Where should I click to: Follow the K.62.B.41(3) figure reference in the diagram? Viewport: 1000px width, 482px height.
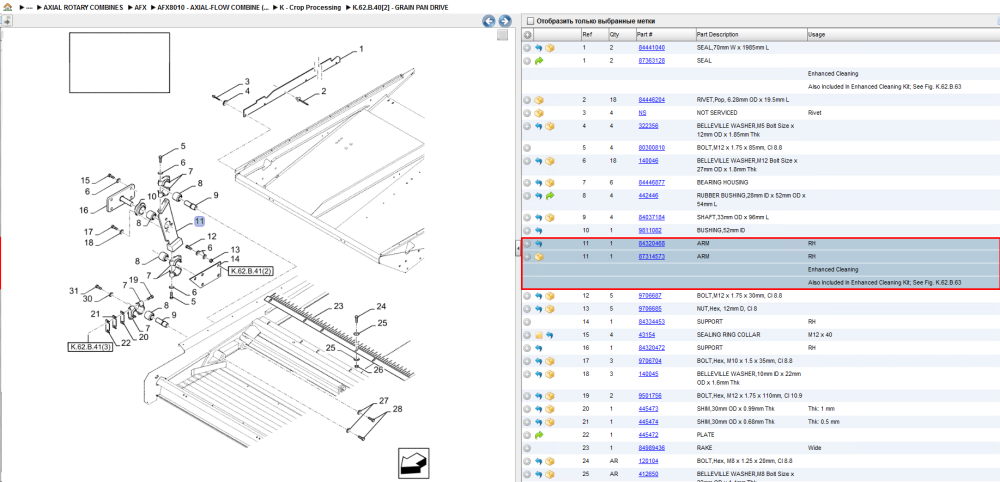(90, 347)
